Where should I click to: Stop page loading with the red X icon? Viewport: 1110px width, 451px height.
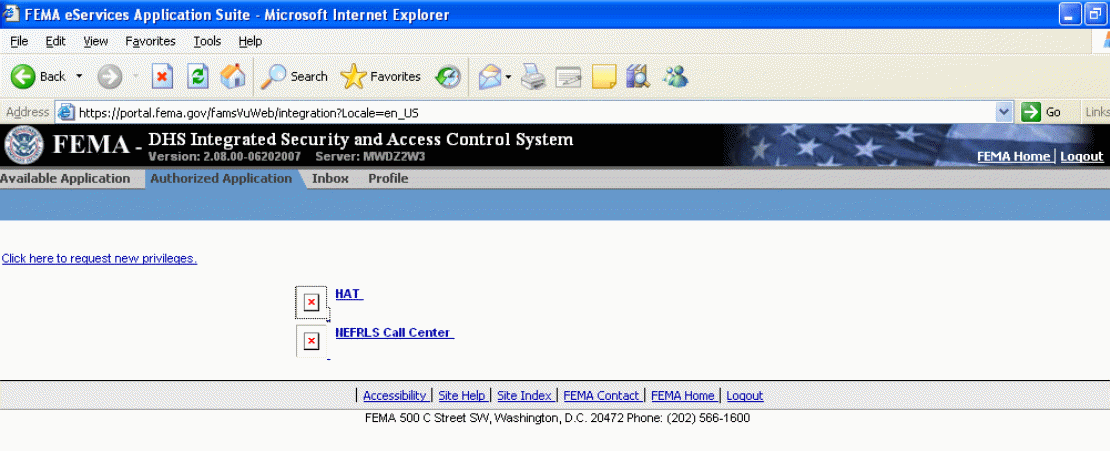click(163, 76)
